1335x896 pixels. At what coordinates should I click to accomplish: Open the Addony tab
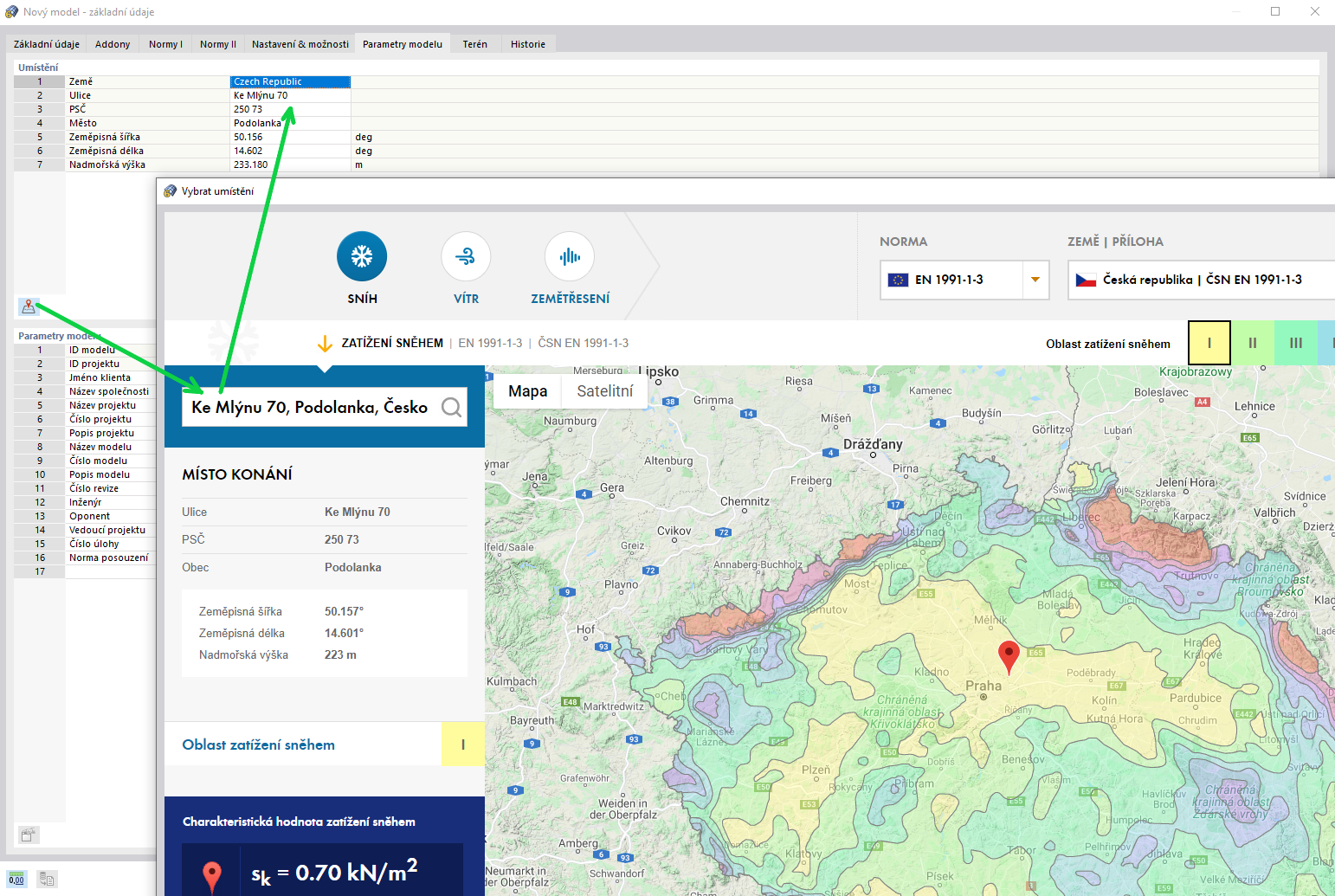(113, 44)
